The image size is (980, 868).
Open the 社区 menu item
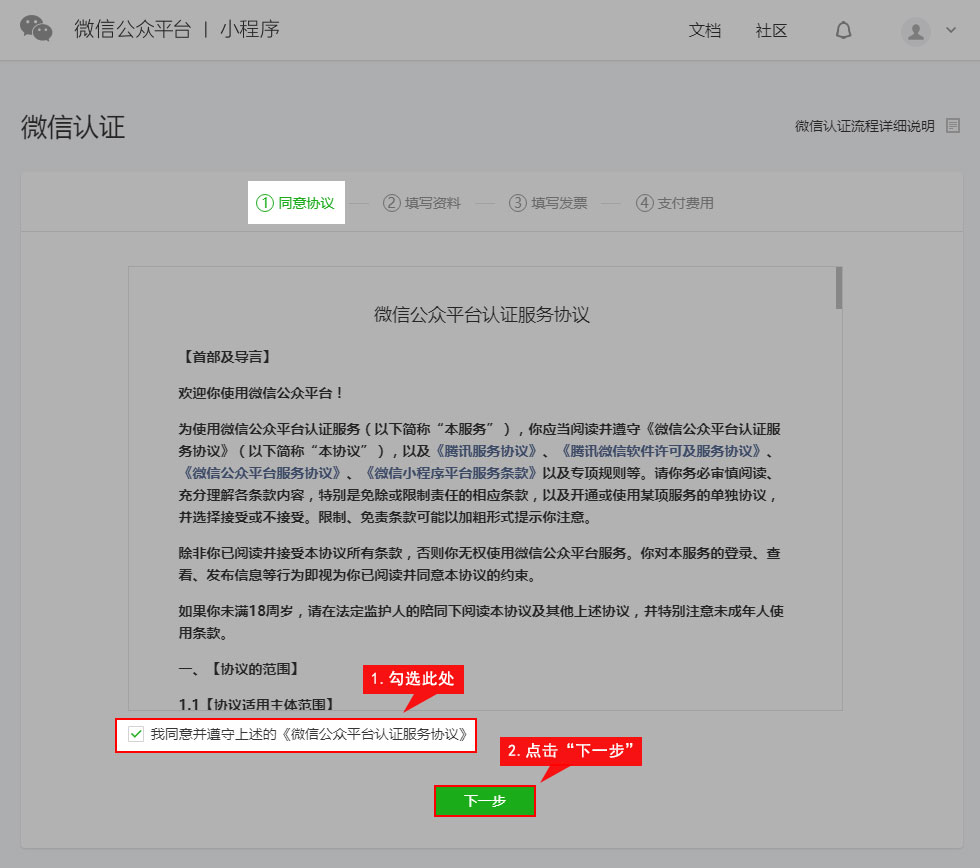771,31
